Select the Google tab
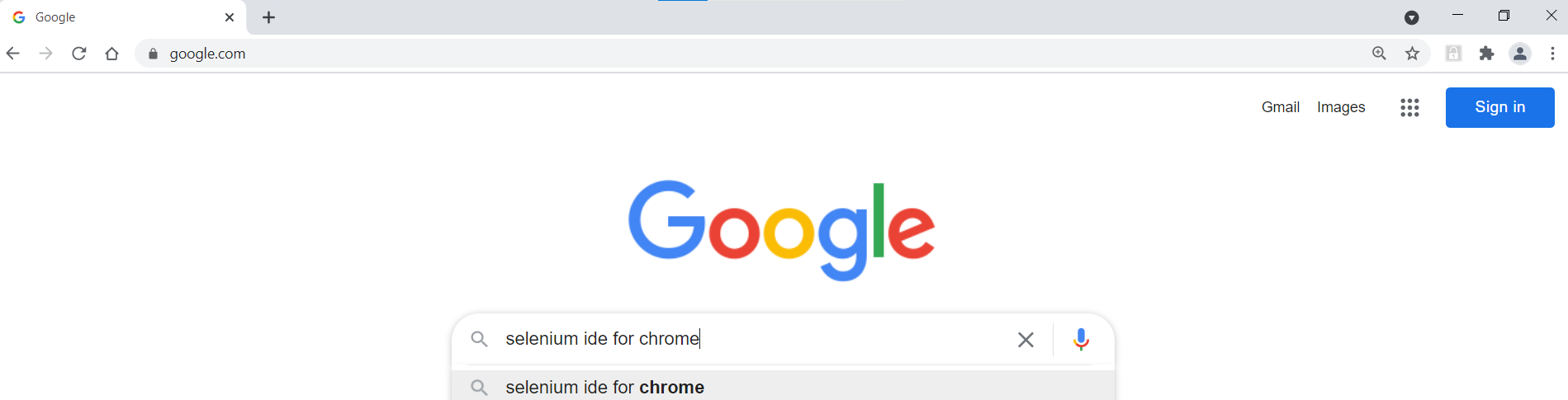1568x400 pixels. click(116, 17)
